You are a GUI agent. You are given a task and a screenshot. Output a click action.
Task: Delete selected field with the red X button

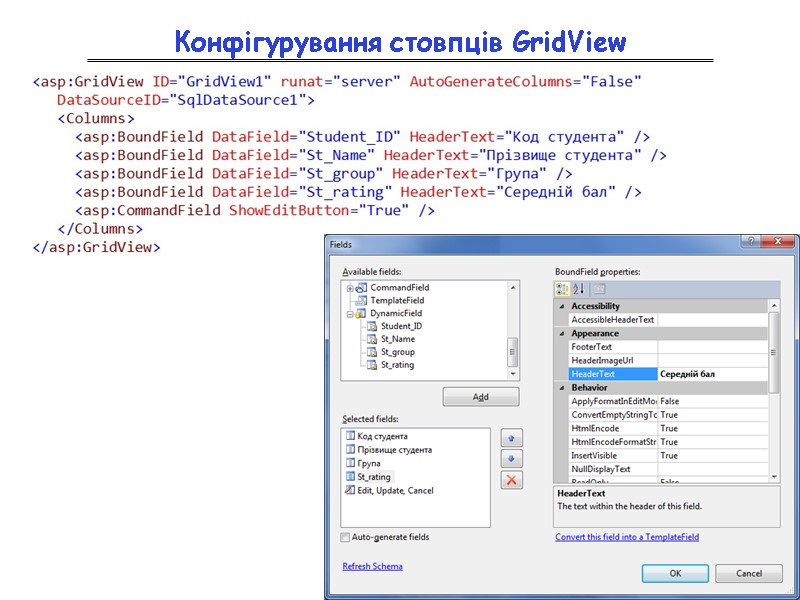click(511, 480)
